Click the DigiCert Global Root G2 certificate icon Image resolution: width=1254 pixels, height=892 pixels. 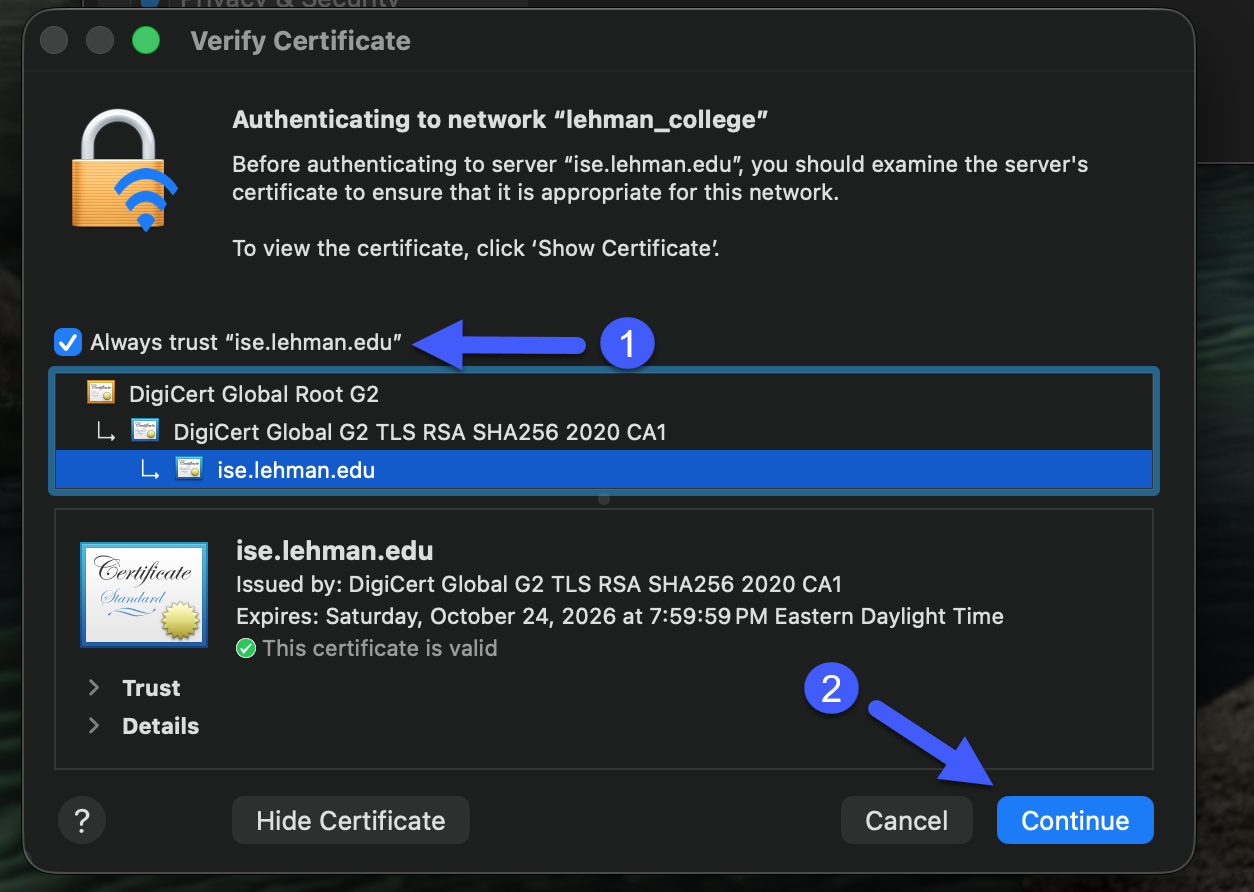pyautogui.click(x=101, y=393)
